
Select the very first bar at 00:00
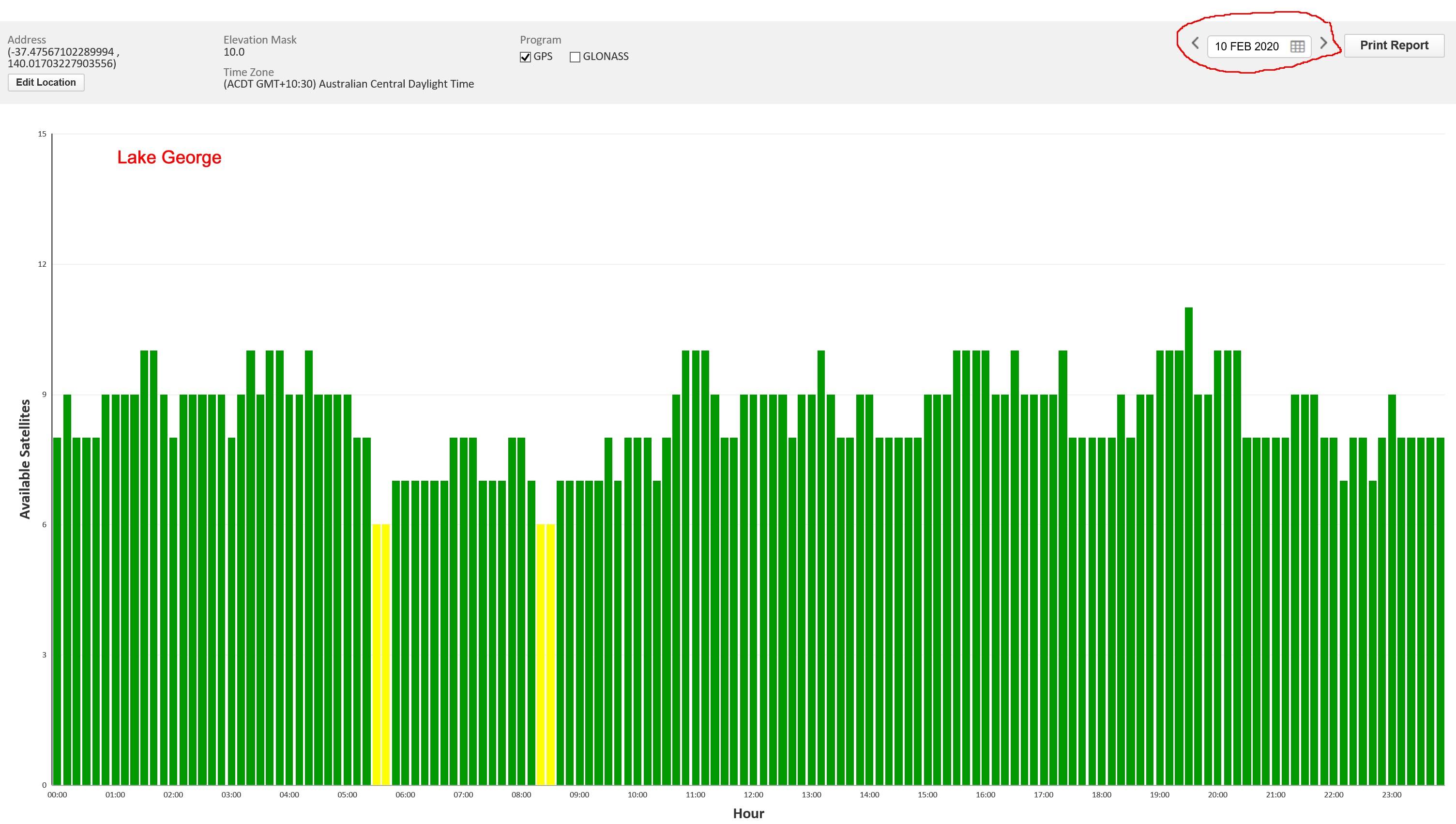57,611
